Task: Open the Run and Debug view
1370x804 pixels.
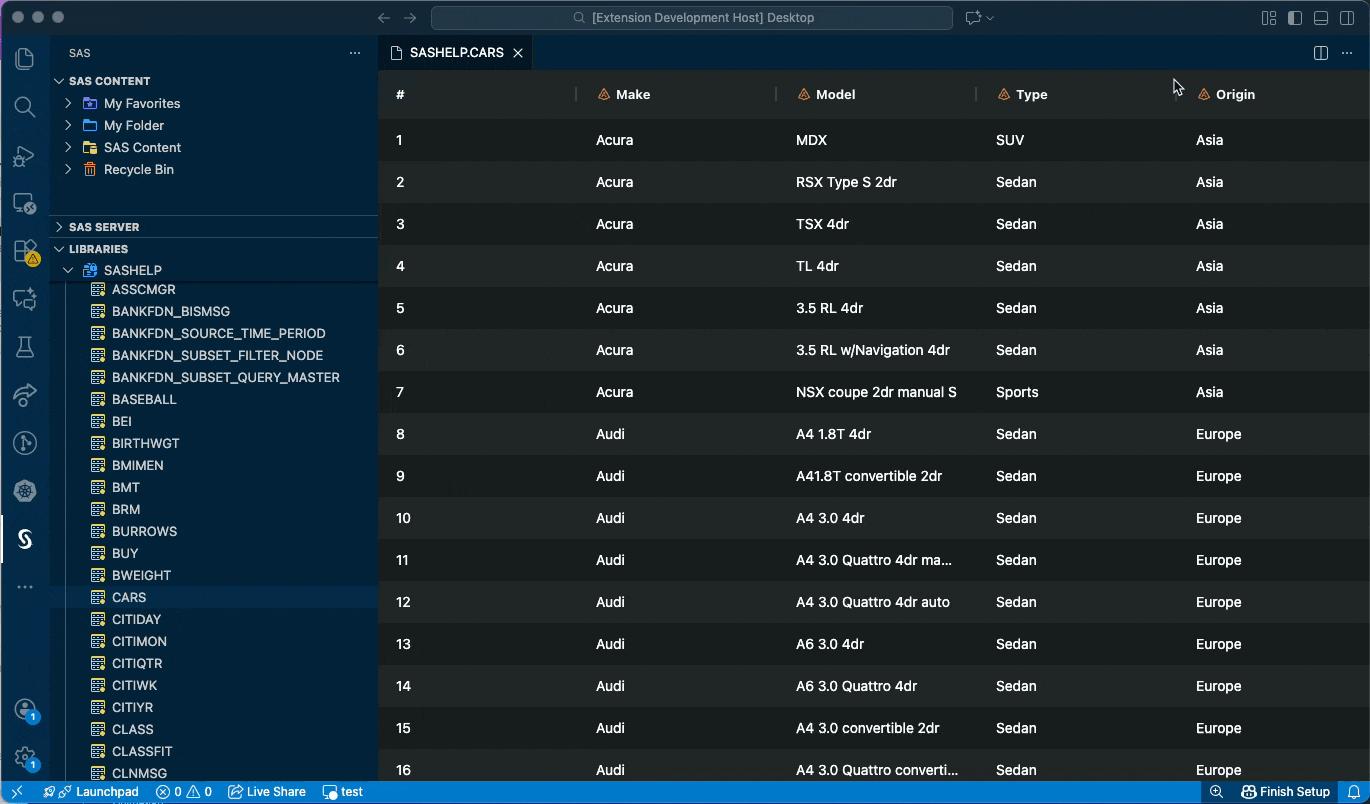Action: pos(25,156)
